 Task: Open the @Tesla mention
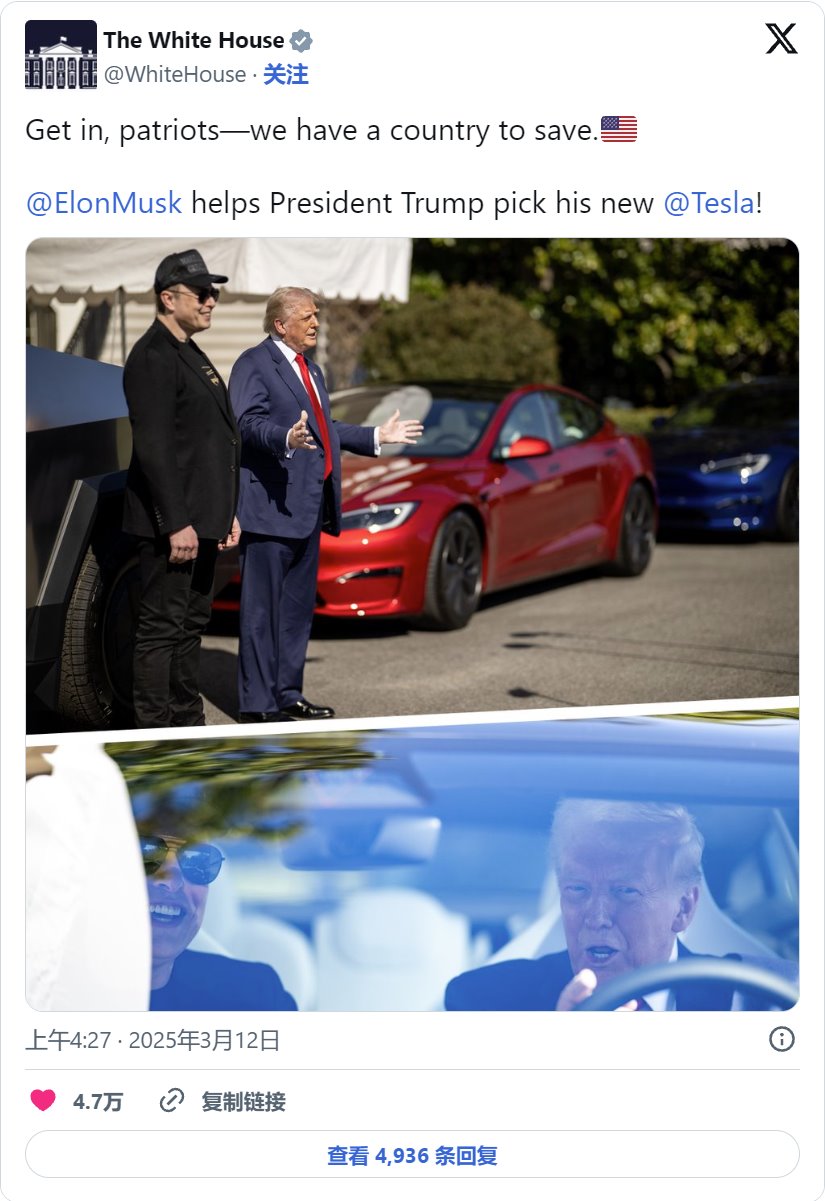pyautogui.click(x=709, y=203)
